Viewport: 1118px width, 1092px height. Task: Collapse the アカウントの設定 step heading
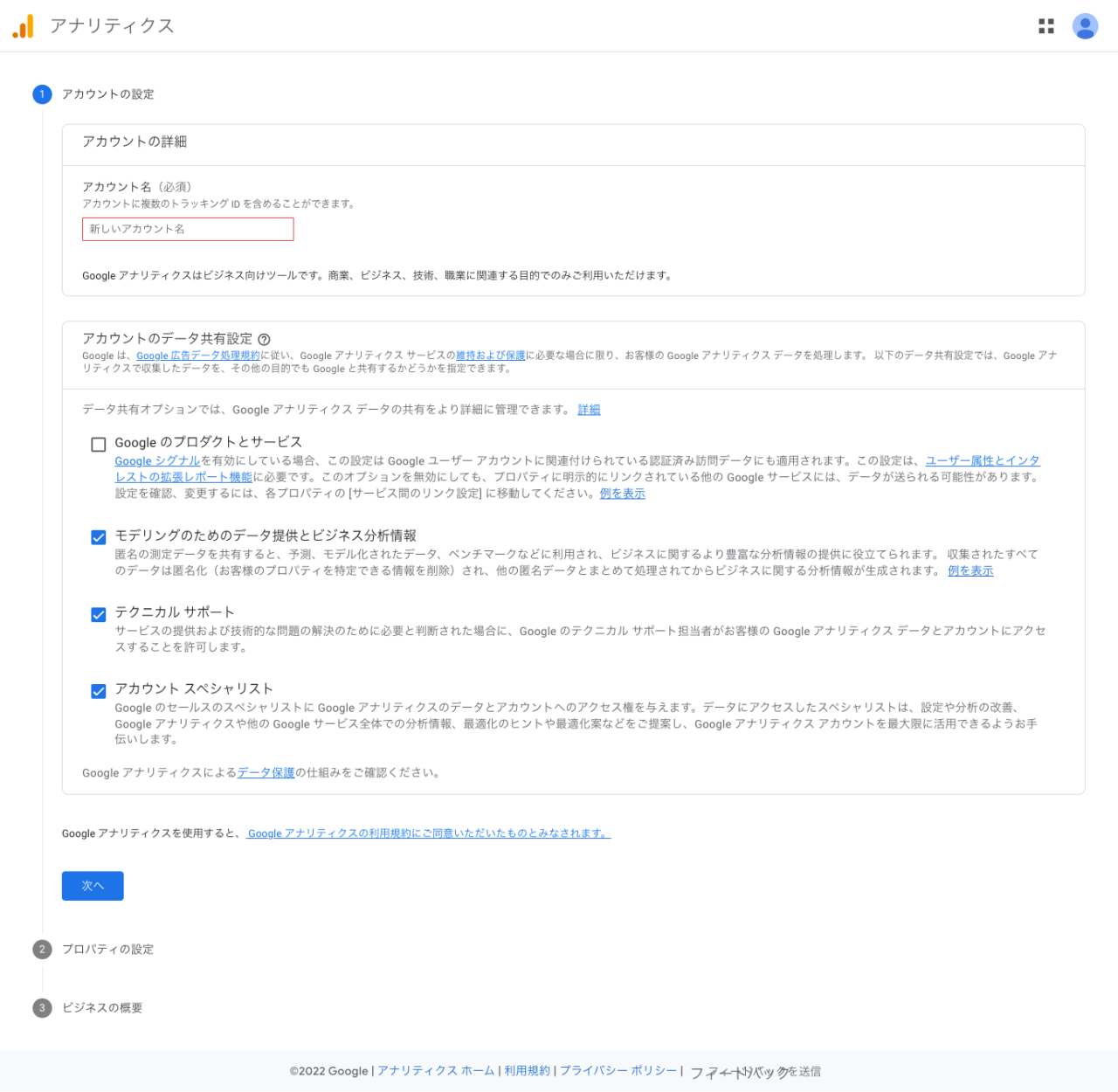(107, 94)
